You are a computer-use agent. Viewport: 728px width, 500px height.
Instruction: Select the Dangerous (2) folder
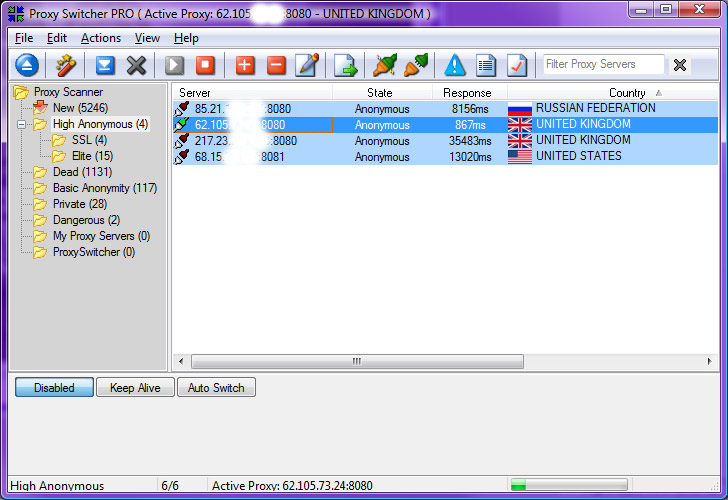(86, 220)
